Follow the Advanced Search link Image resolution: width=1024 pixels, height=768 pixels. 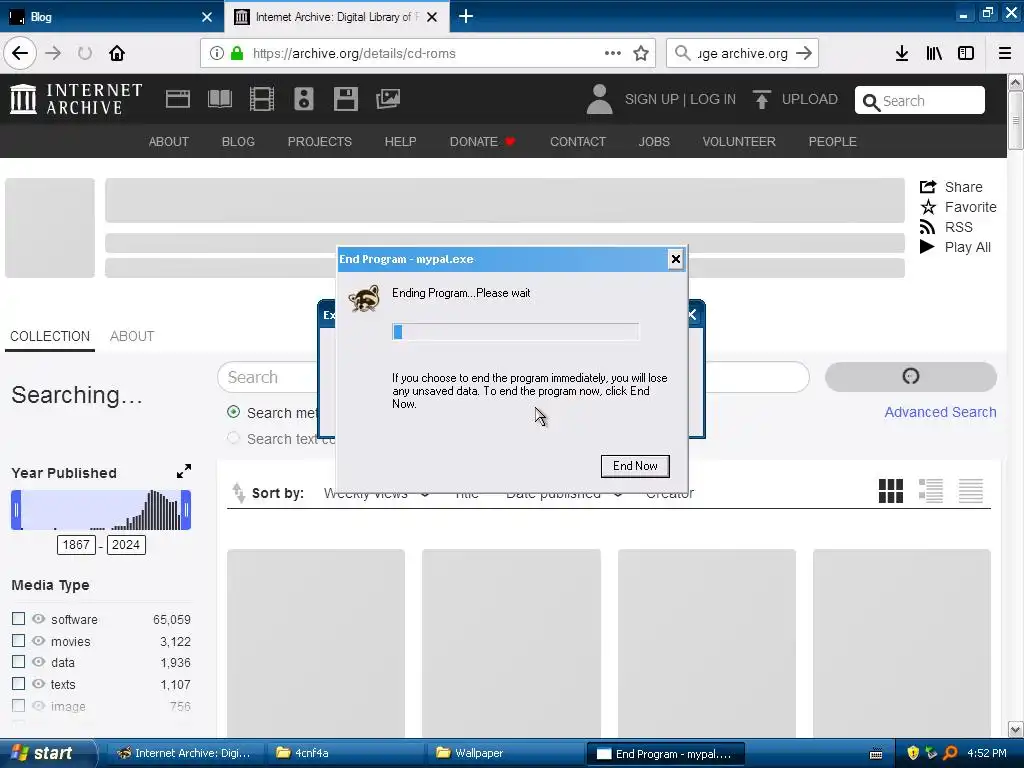pyautogui.click(x=940, y=412)
